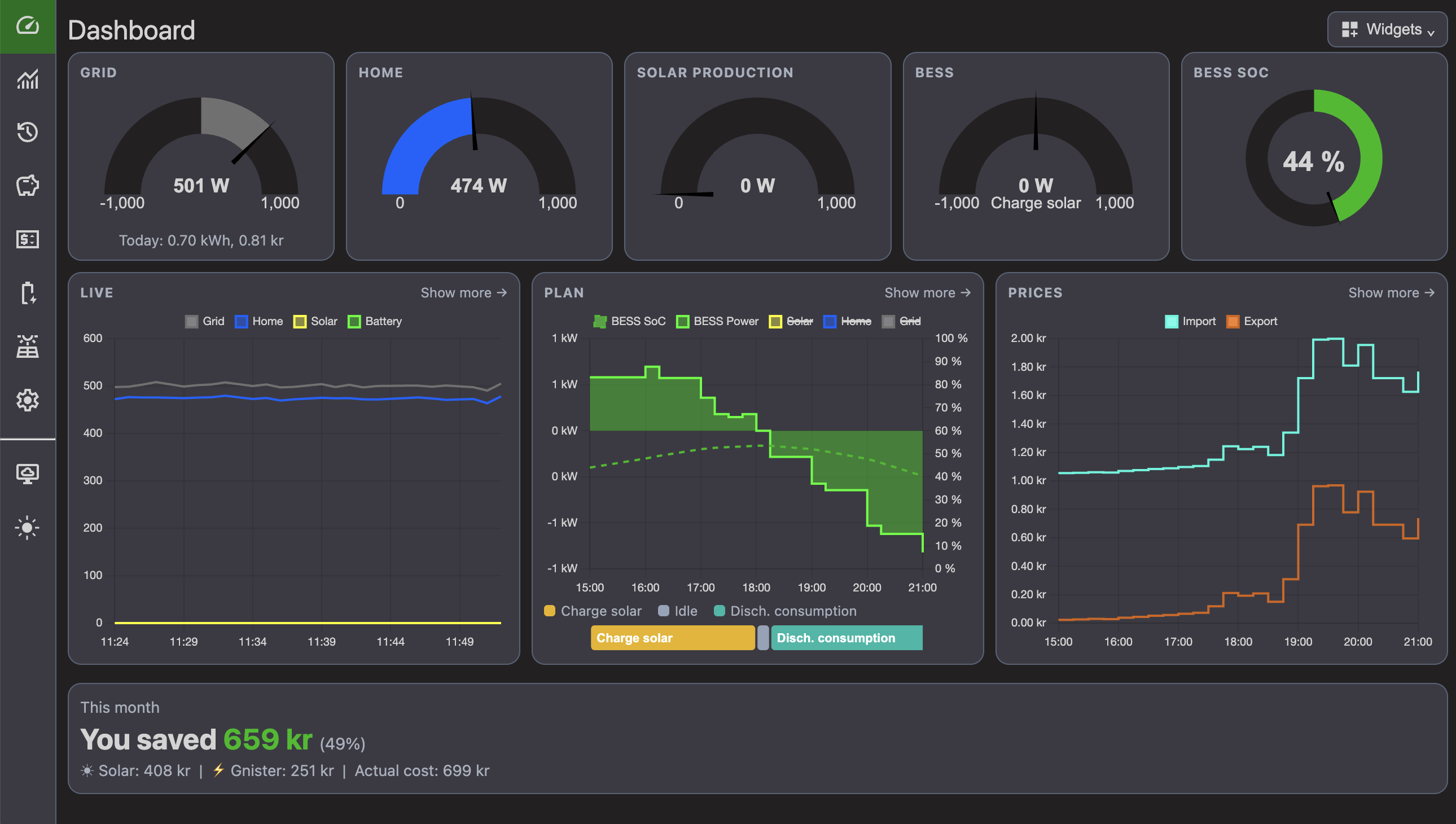Open the dollar price sidebar icon
1456x824 pixels.
(27, 239)
